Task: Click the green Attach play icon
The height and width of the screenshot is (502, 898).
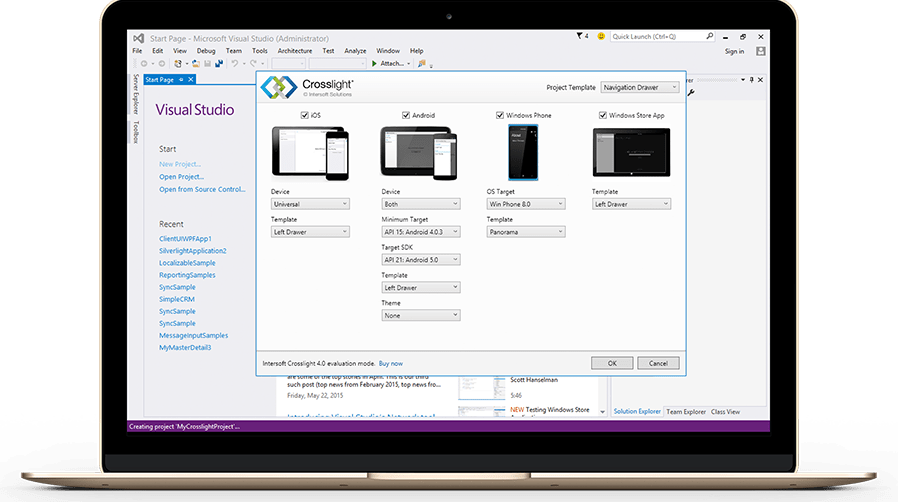Action: click(374, 64)
